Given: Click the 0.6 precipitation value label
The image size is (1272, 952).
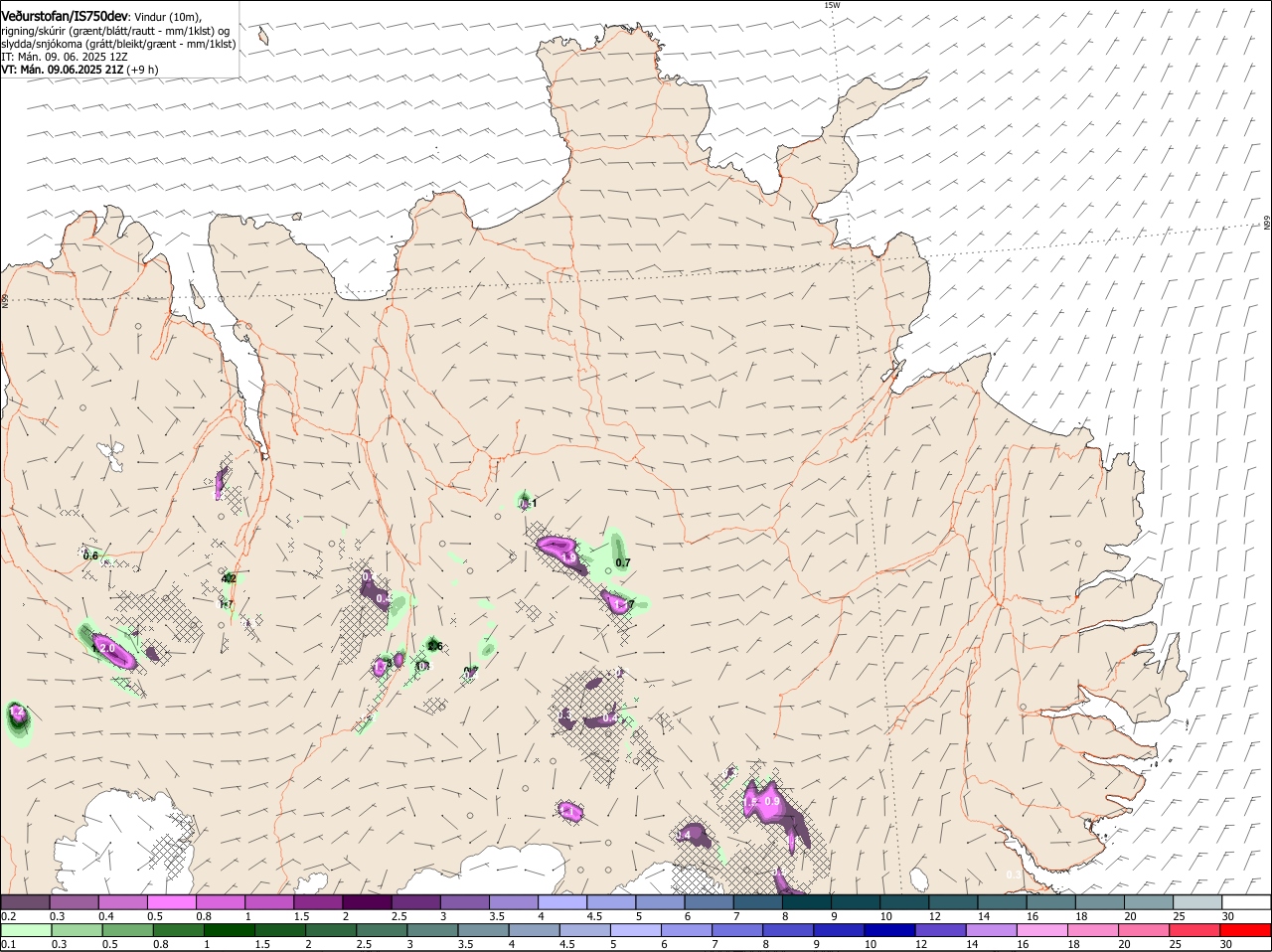Looking at the screenshot, I should (x=90, y=555).
